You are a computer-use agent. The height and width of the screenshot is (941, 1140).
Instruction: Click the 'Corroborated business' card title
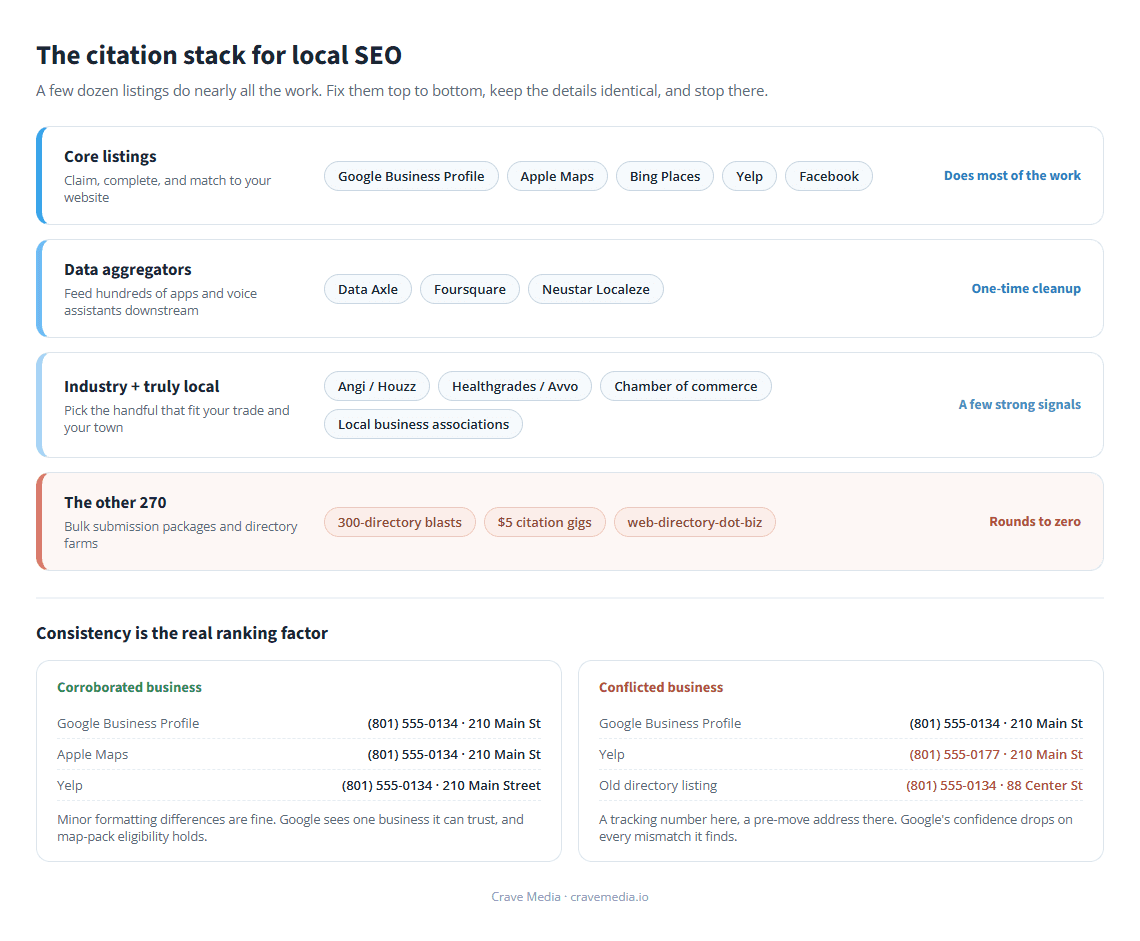(x=129, y=687)
